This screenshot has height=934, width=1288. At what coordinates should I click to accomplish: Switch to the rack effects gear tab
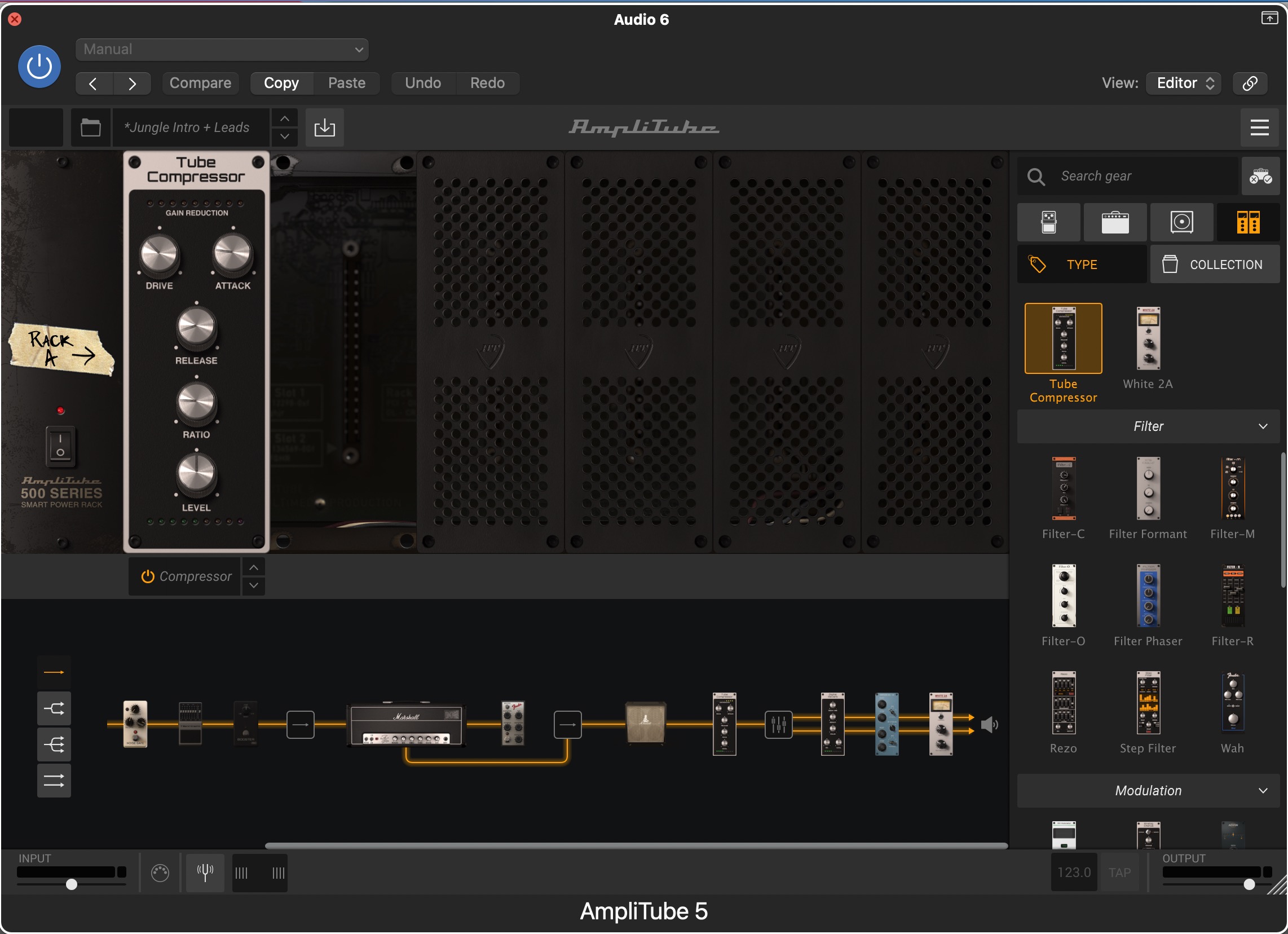tap(1247, 222)
